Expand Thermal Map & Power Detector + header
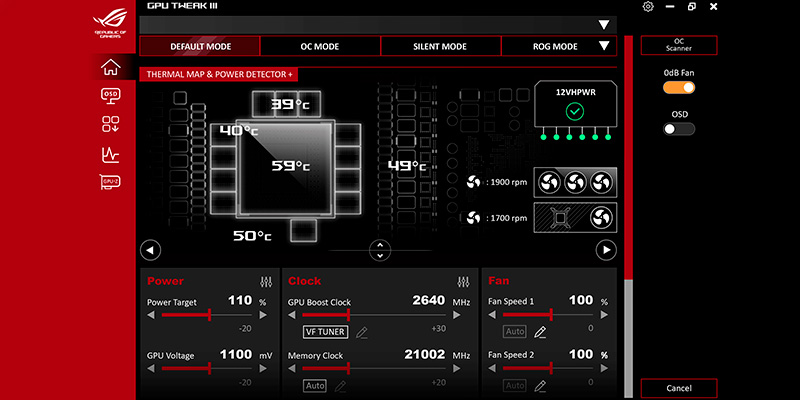800x400 pixels. (219, 74)
